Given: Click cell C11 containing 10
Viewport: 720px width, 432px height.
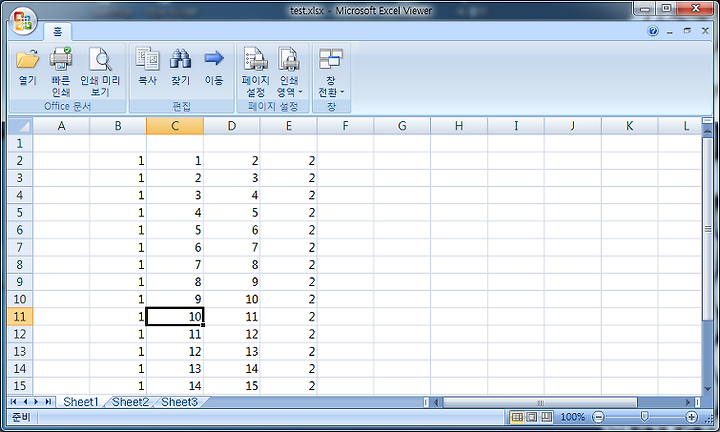Looking at the screenshot, I should click(x=175, y=316).
